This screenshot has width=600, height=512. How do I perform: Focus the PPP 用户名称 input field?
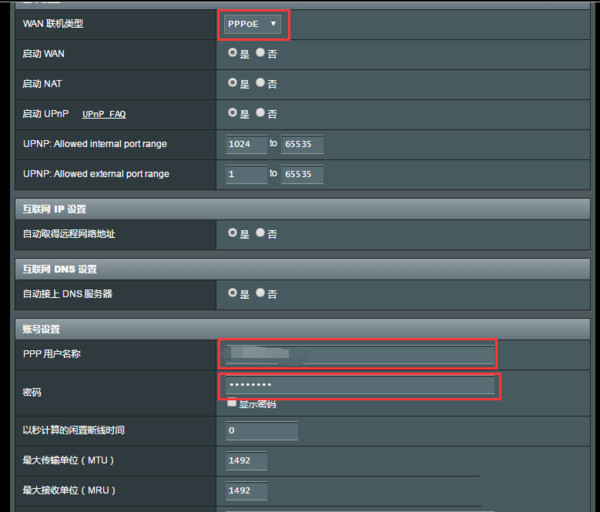(x=360, y=354)
